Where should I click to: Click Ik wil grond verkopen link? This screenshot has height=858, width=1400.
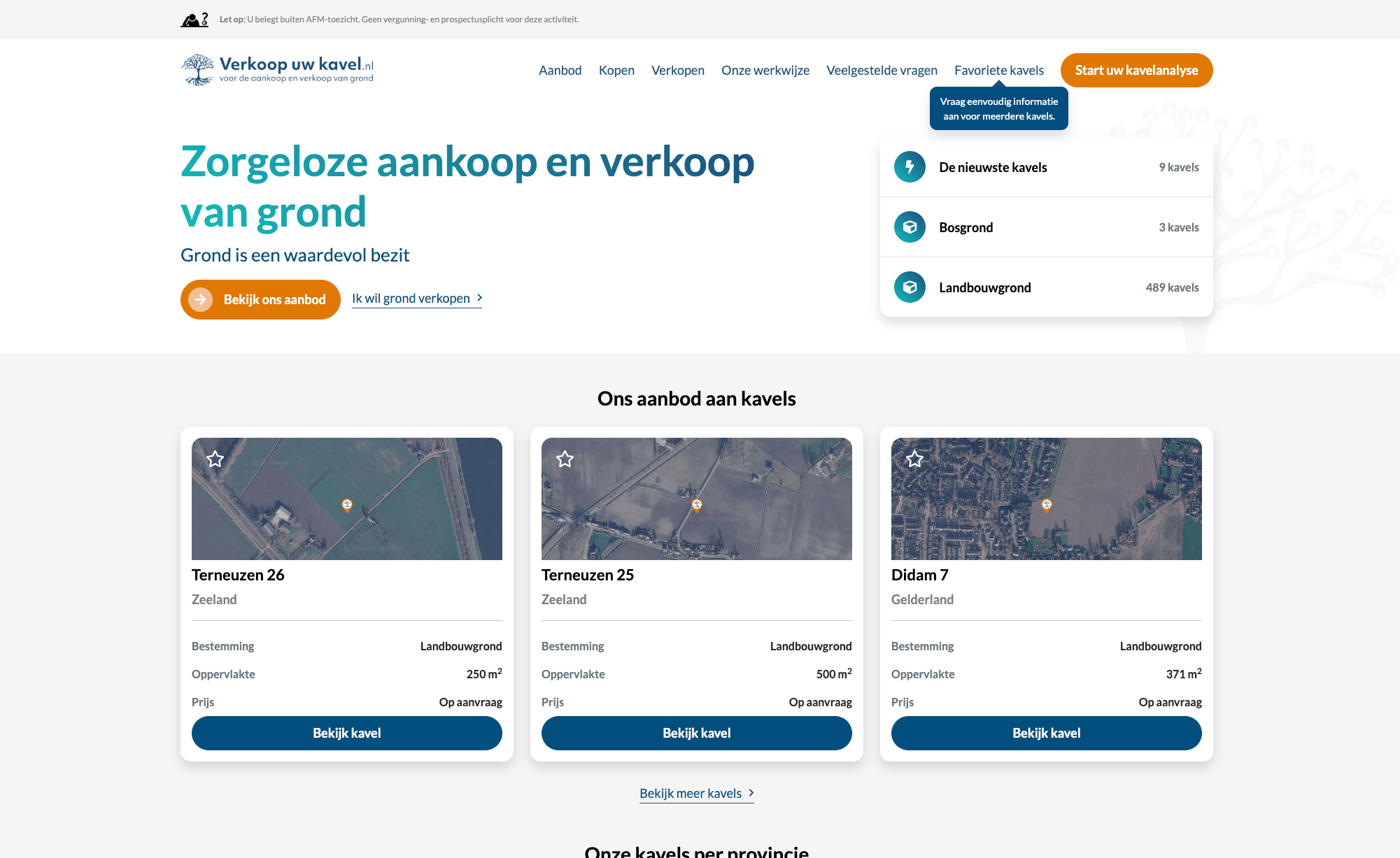tap(417, 299)
